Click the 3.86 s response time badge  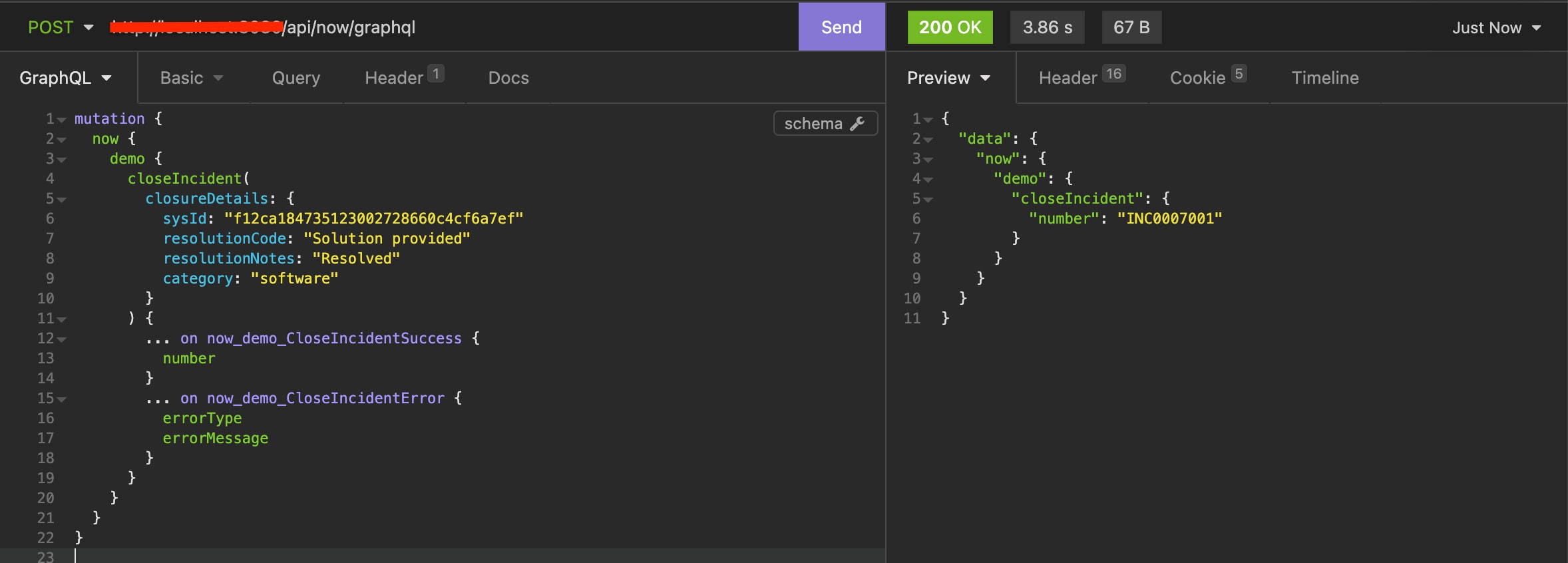(x=1048, y=27)
